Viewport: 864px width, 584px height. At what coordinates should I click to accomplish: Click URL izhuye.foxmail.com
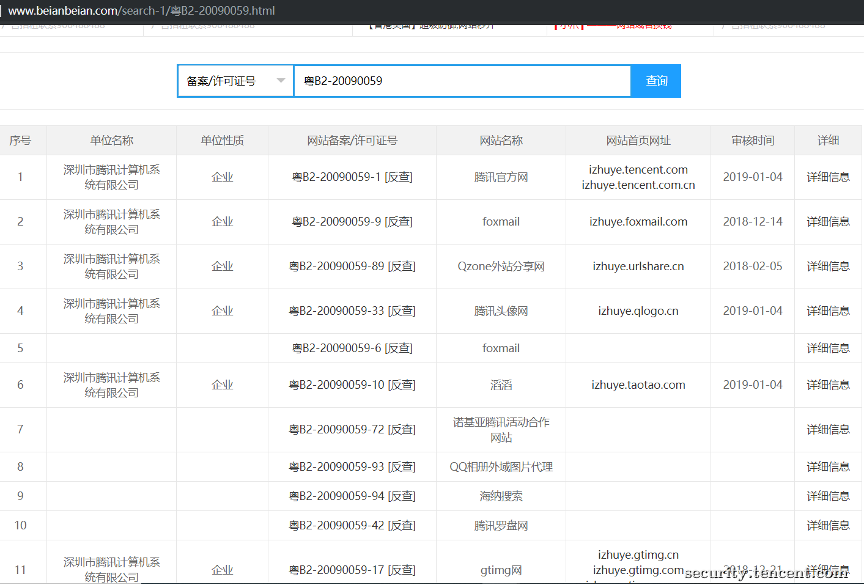pyautogui.click(x=638, y=221)
